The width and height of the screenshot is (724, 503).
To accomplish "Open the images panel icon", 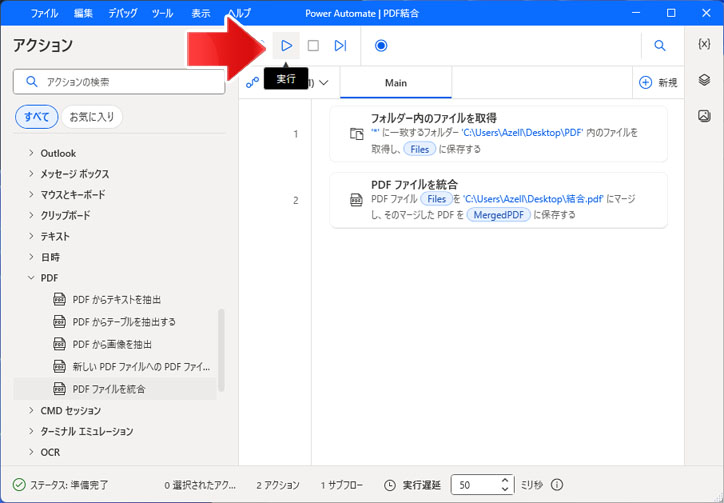I will 704,115.
